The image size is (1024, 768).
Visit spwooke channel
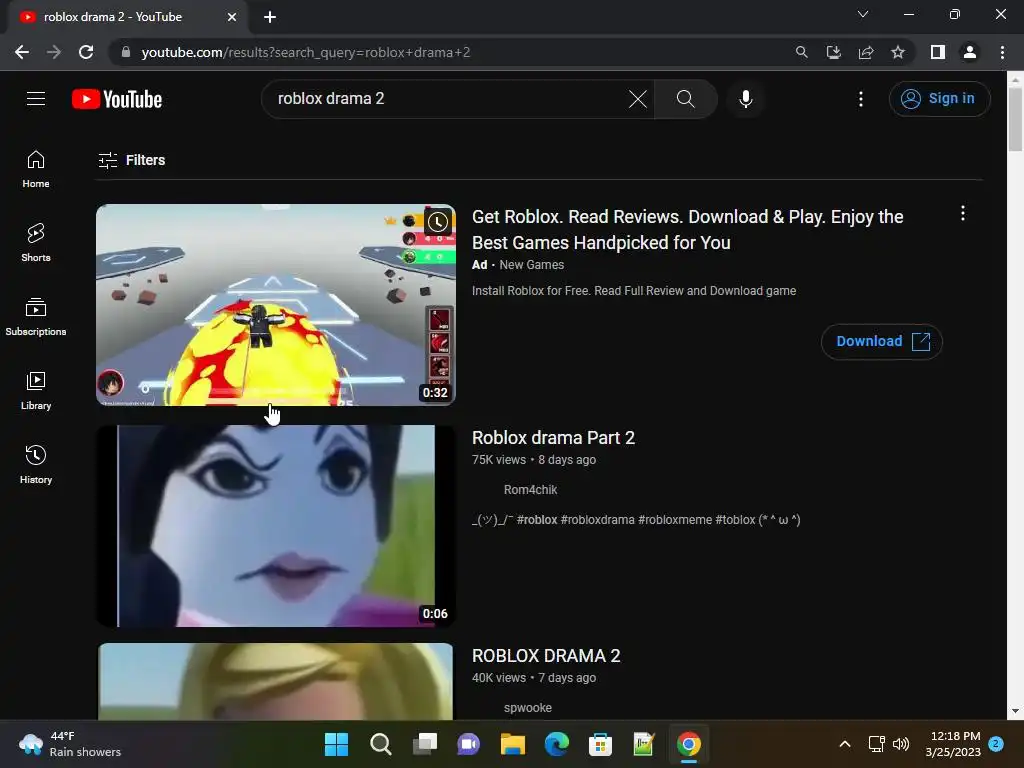point(528,708)
